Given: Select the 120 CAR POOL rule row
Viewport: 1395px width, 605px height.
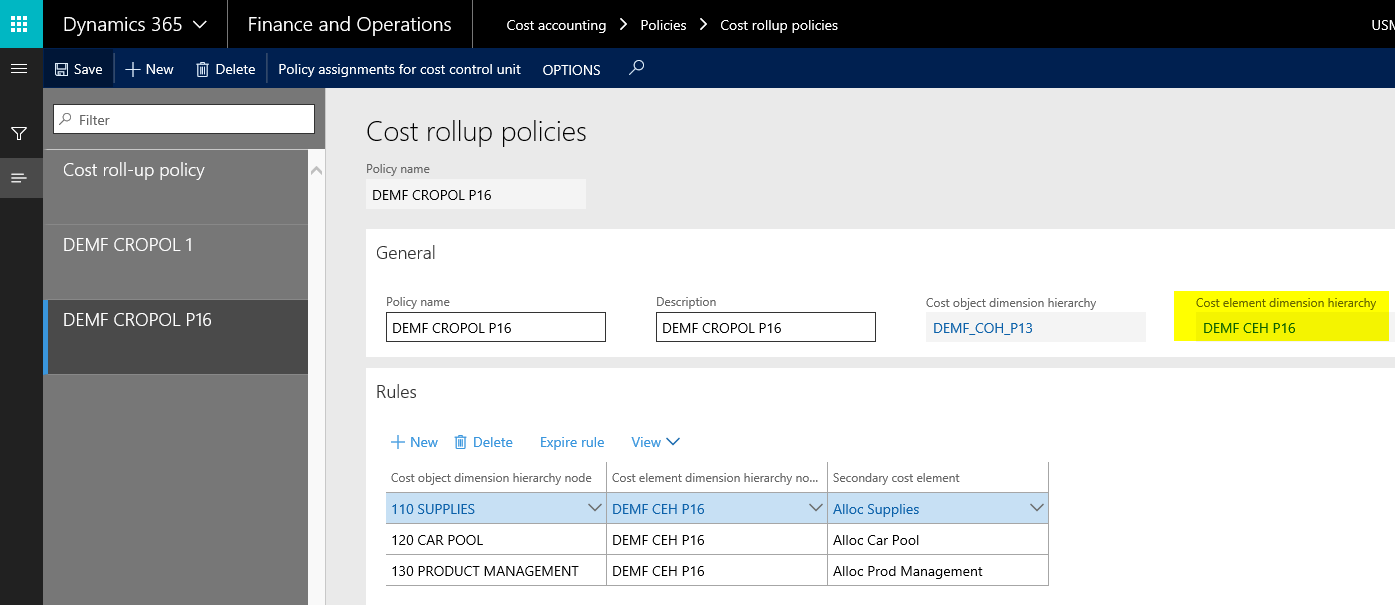Looking at the screenshot, I should (x=495, y=540).
